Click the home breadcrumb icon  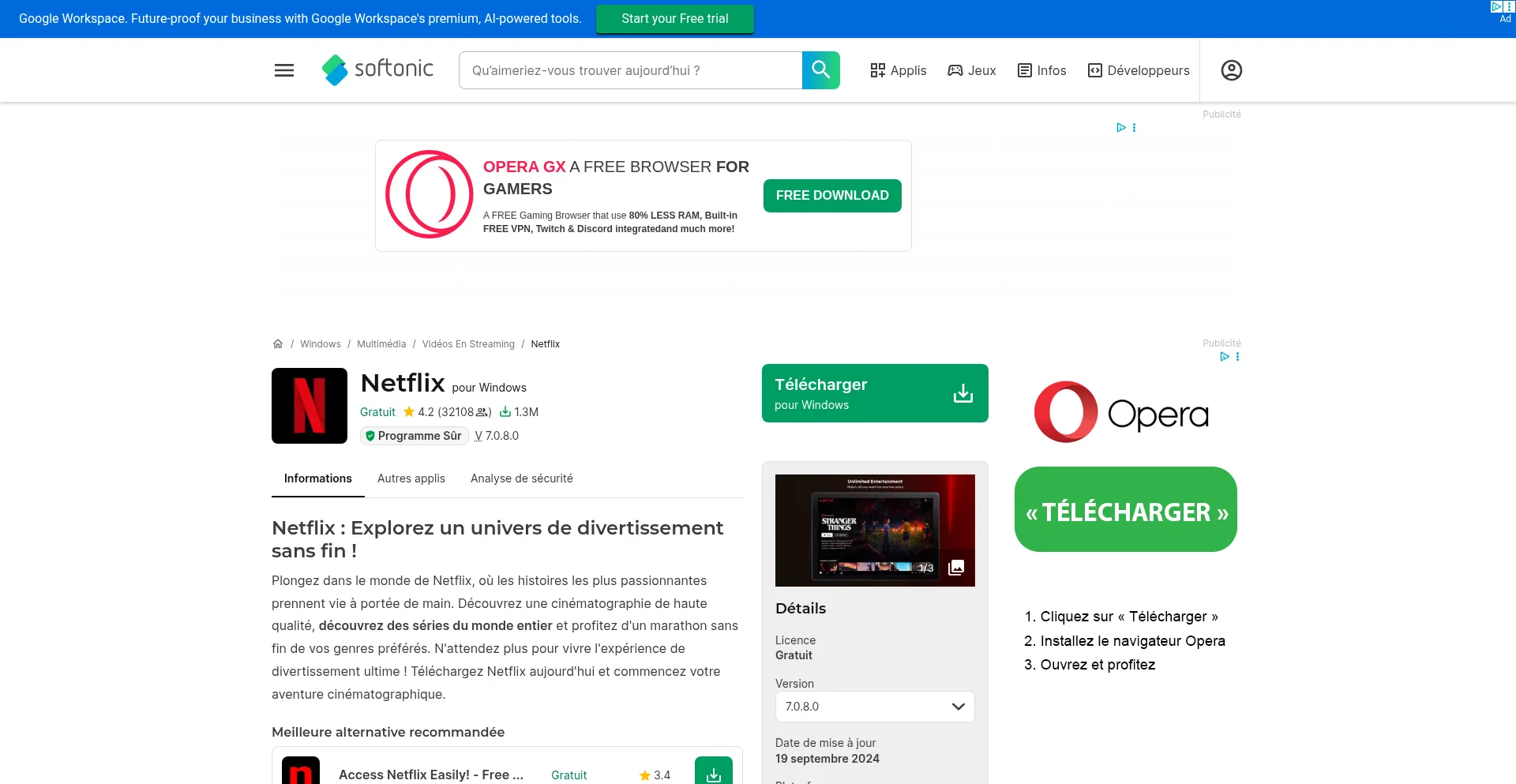[278, 344]
